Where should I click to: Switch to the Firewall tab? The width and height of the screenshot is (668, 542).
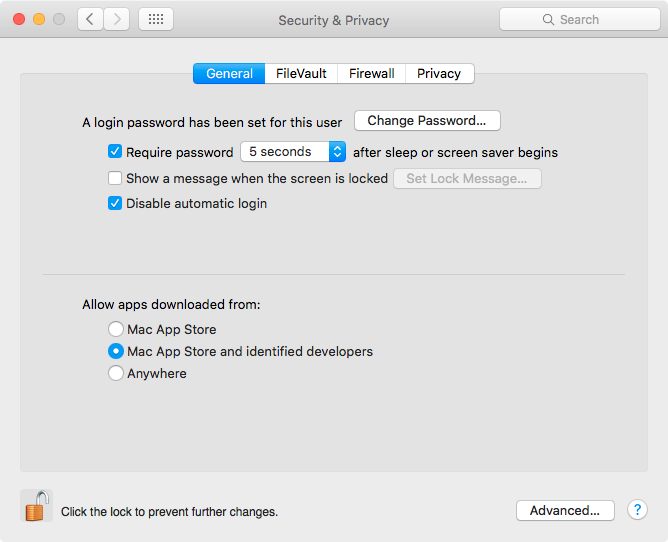tap(371, 74)
